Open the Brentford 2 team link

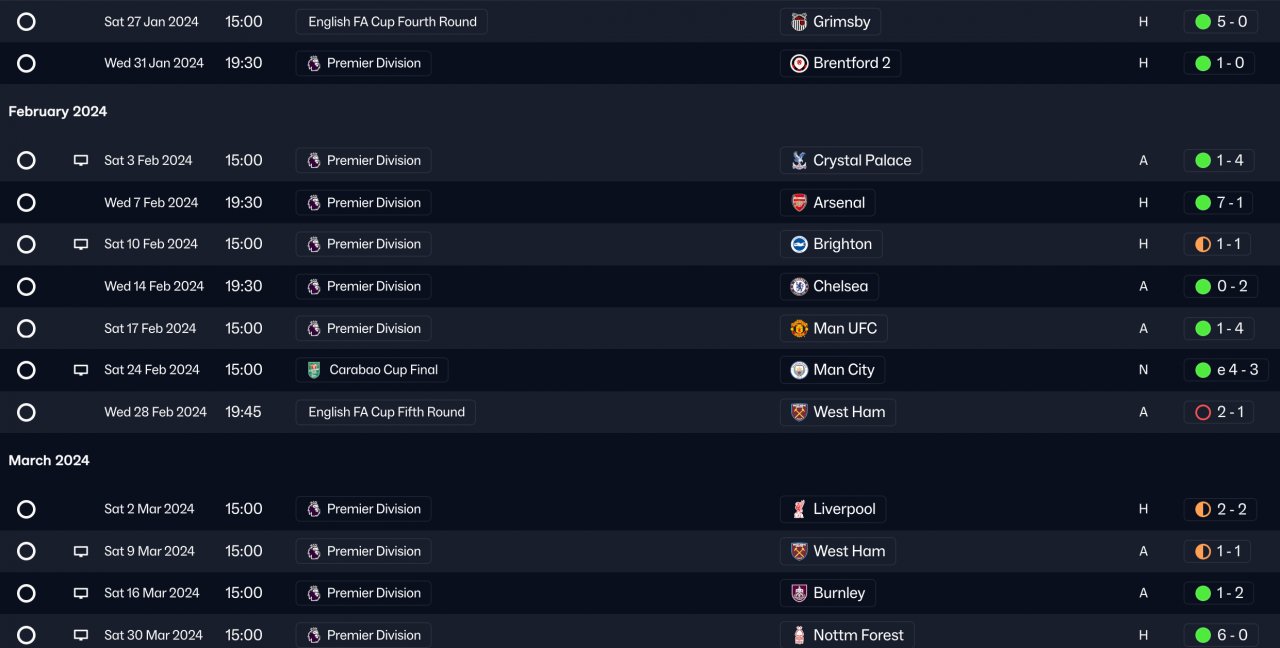click(x=840, y=63)
